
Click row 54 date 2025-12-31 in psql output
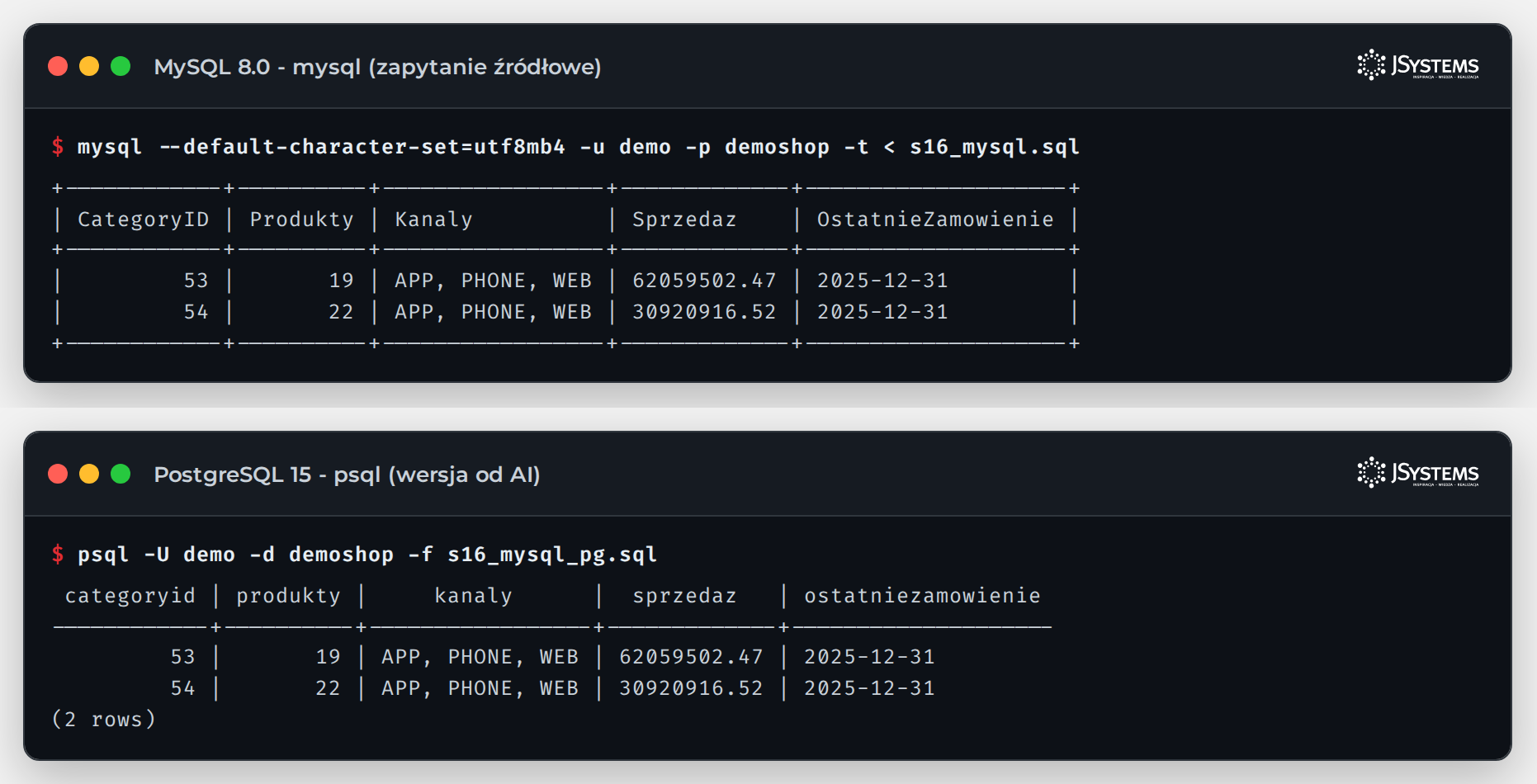[x=869, y=688]
